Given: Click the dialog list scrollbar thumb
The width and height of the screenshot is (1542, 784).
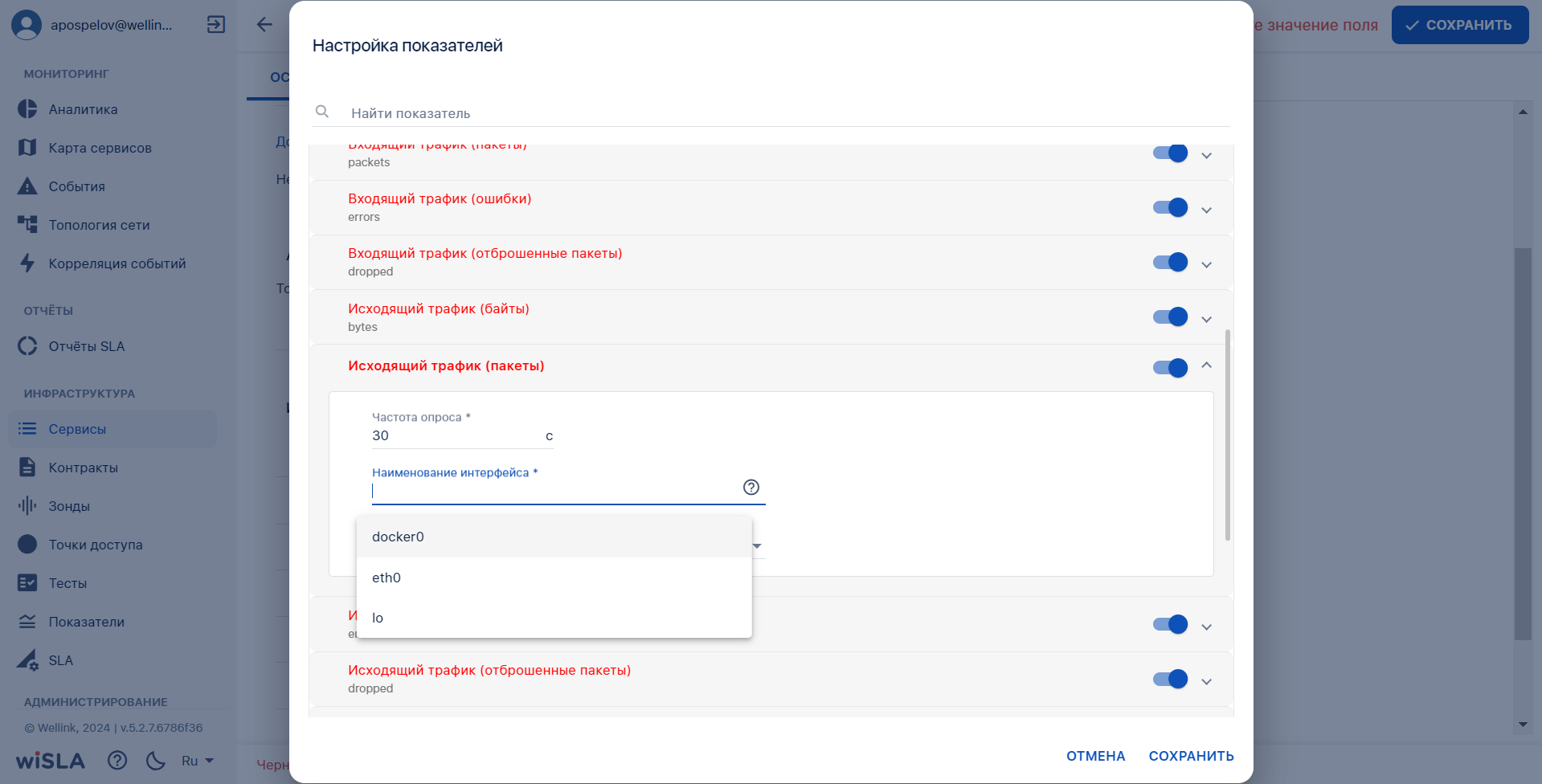Looking at the screenshot, I should click(1227, 435).
